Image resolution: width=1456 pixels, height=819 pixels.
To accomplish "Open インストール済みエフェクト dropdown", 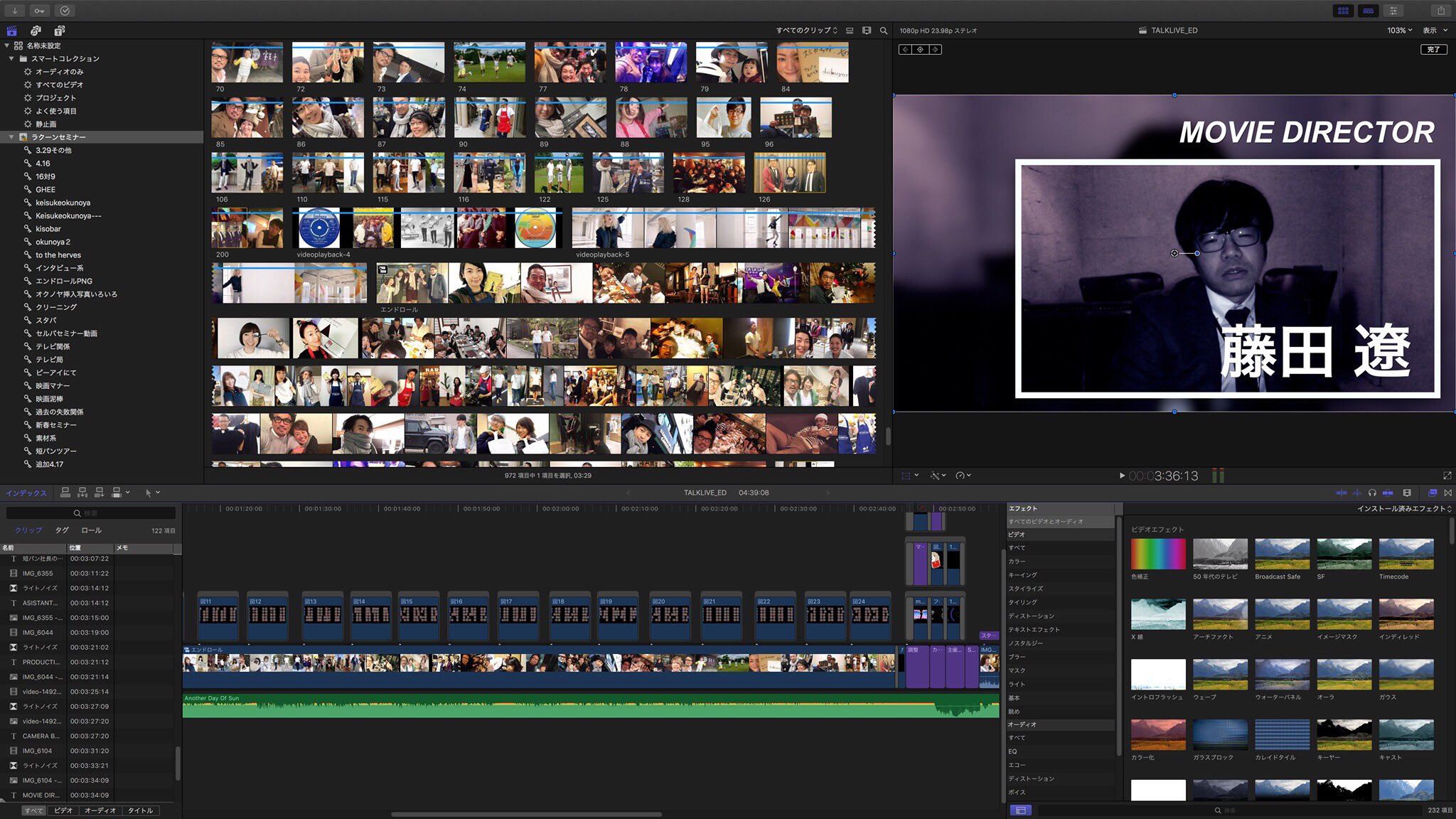I will click(1404, 509).
